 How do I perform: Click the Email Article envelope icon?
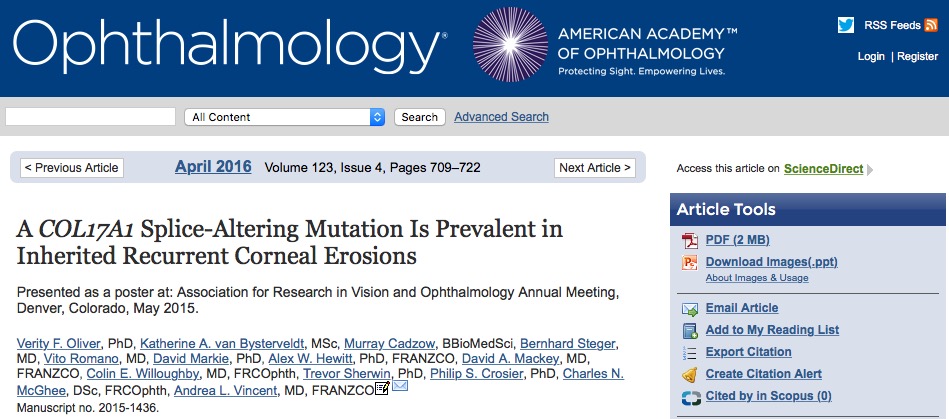[x=690, y=309]
